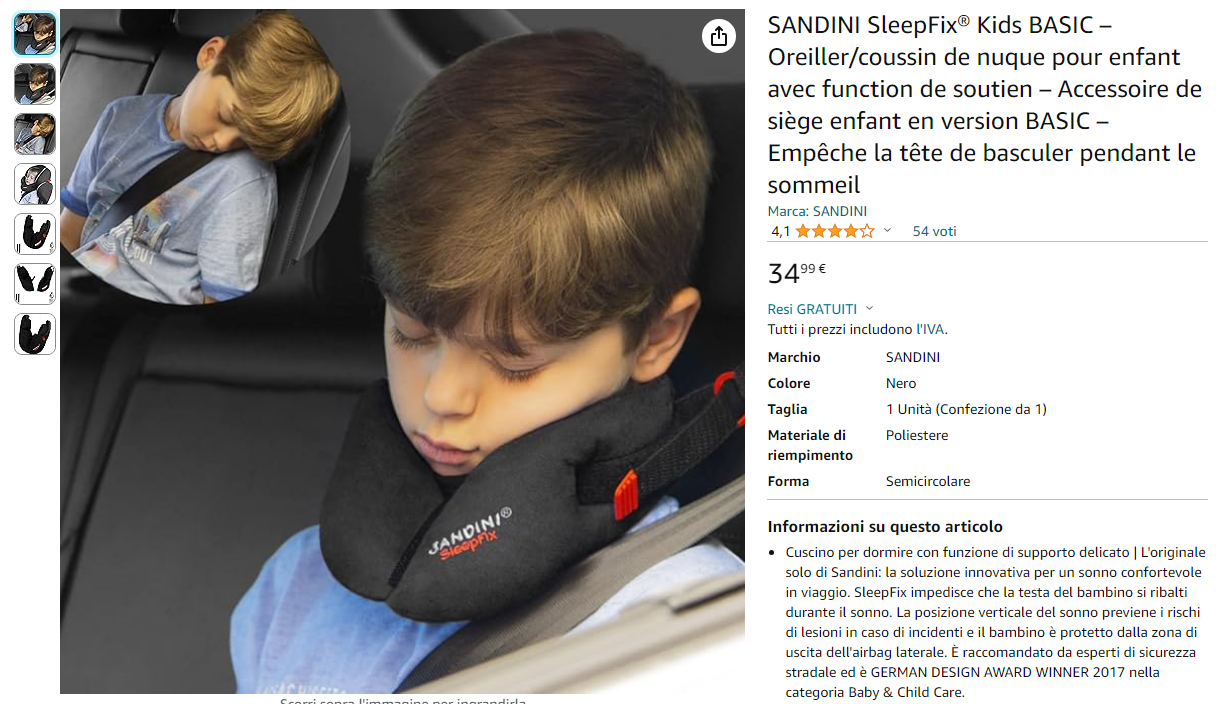Expand the rating dropdown chevron near stars
The height and width of the screenshot is (704, 1229).
[887, 231]
